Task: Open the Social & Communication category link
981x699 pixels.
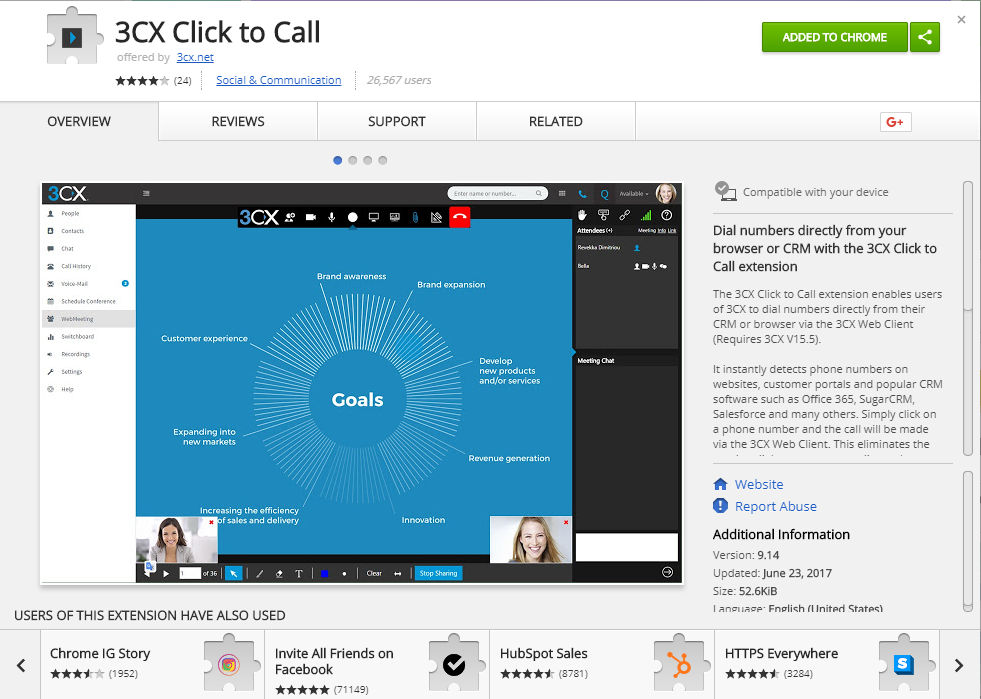Action: click(x=278, y=80)
